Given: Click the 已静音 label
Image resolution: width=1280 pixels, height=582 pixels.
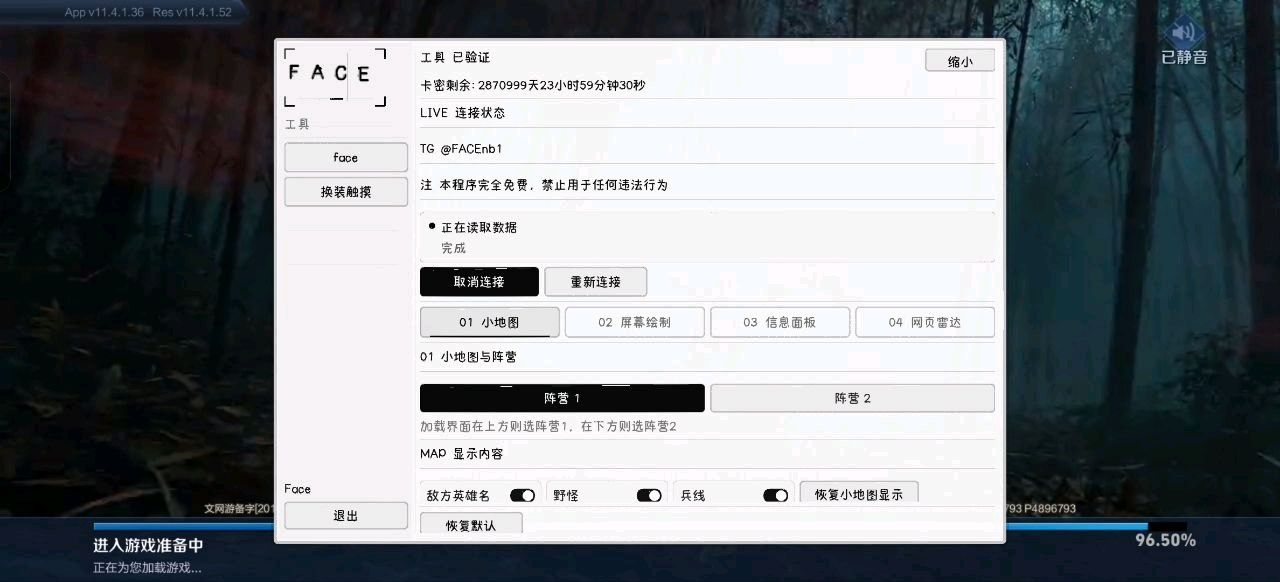Looking at the screenshot, I should coord(1184,57).
